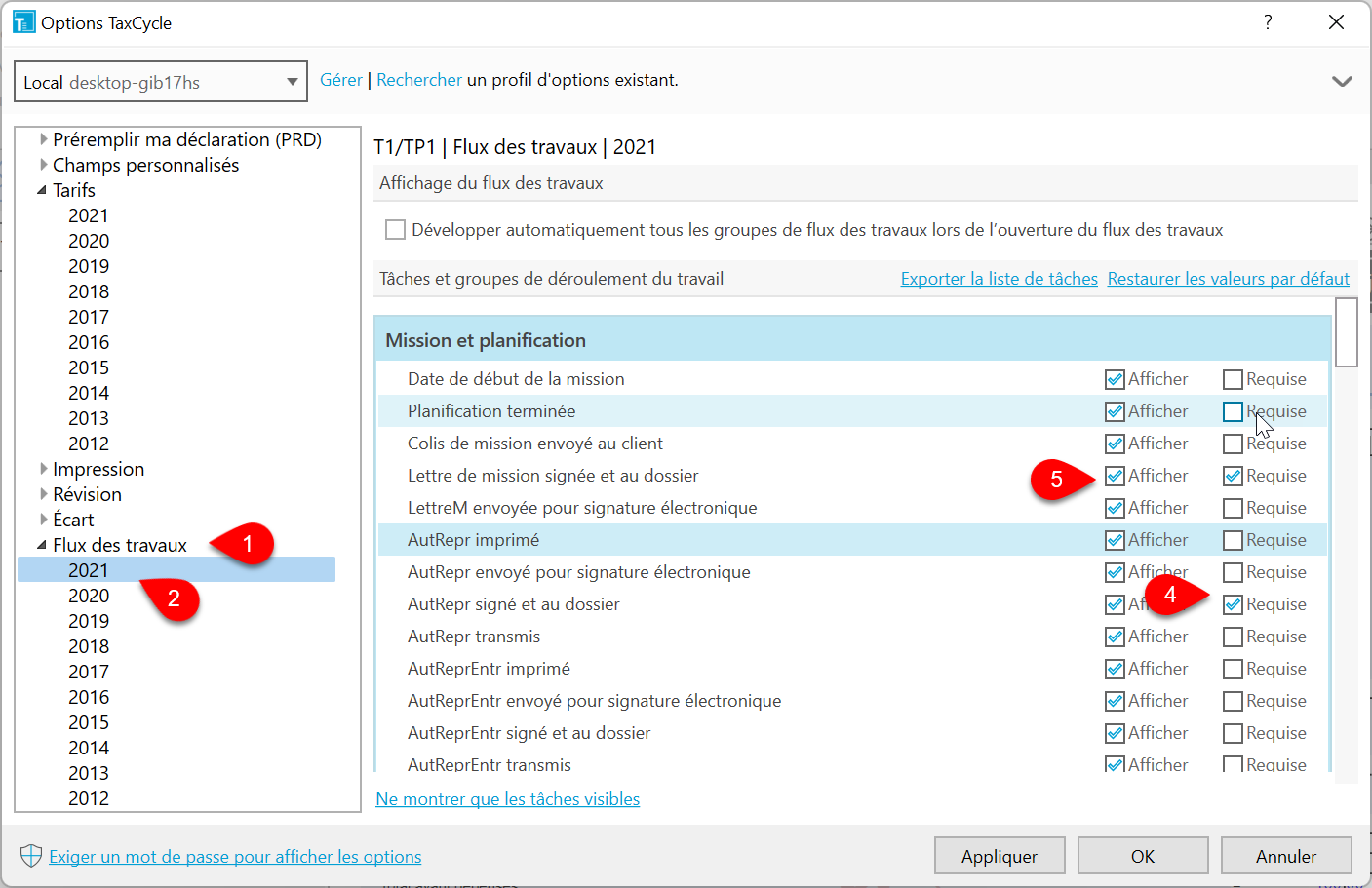Uncheck Afficher for Planification terminée
1372x888 pixels.
point(1115,411)
